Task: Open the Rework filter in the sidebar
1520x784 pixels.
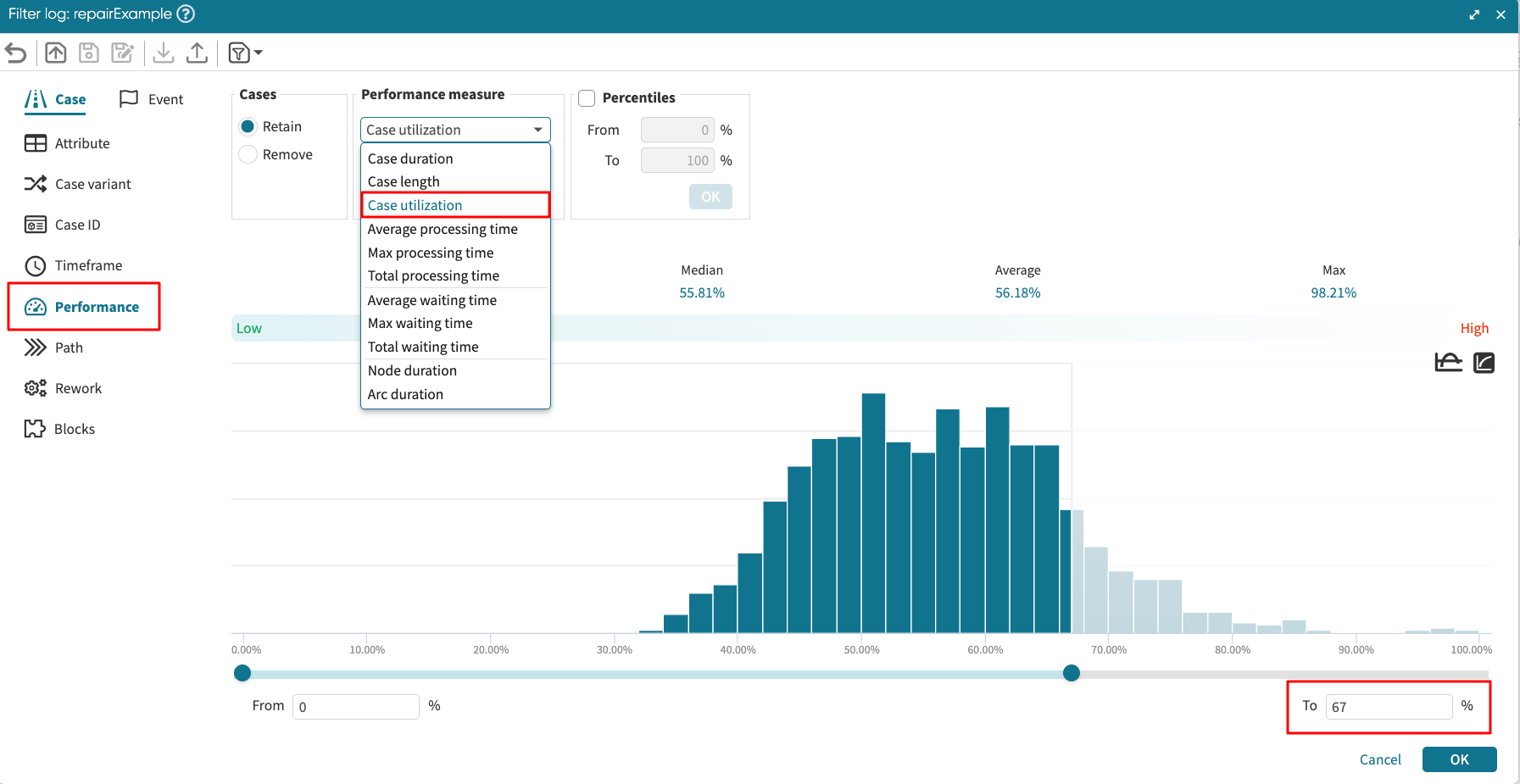Action: 78,388
